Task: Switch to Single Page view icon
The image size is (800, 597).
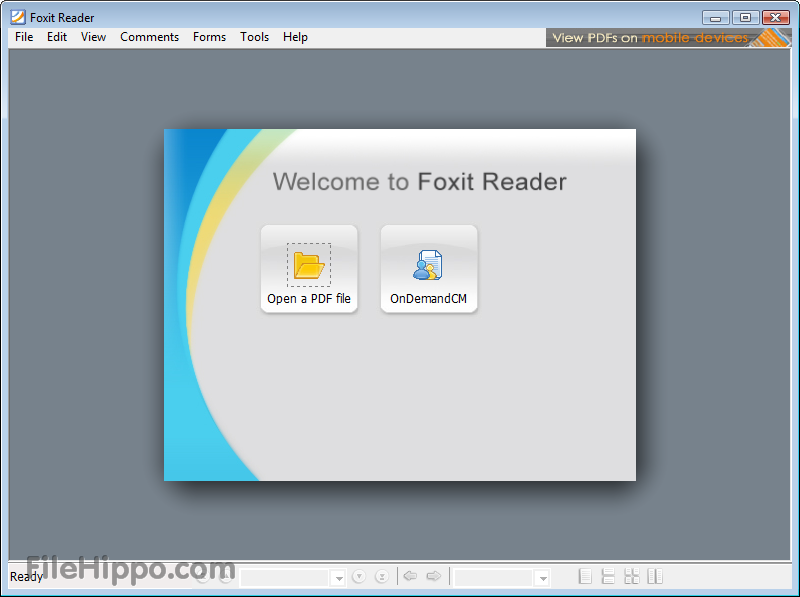Action: [585, 576]
